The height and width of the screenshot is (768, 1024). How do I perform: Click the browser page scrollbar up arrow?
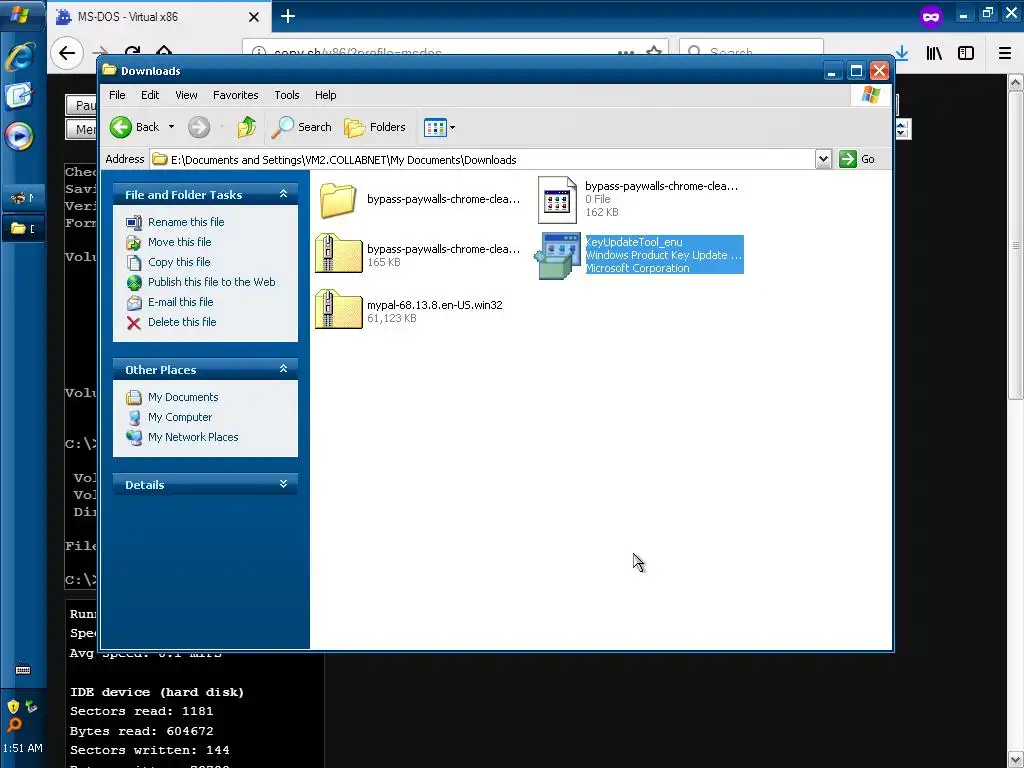(1016, 82)
